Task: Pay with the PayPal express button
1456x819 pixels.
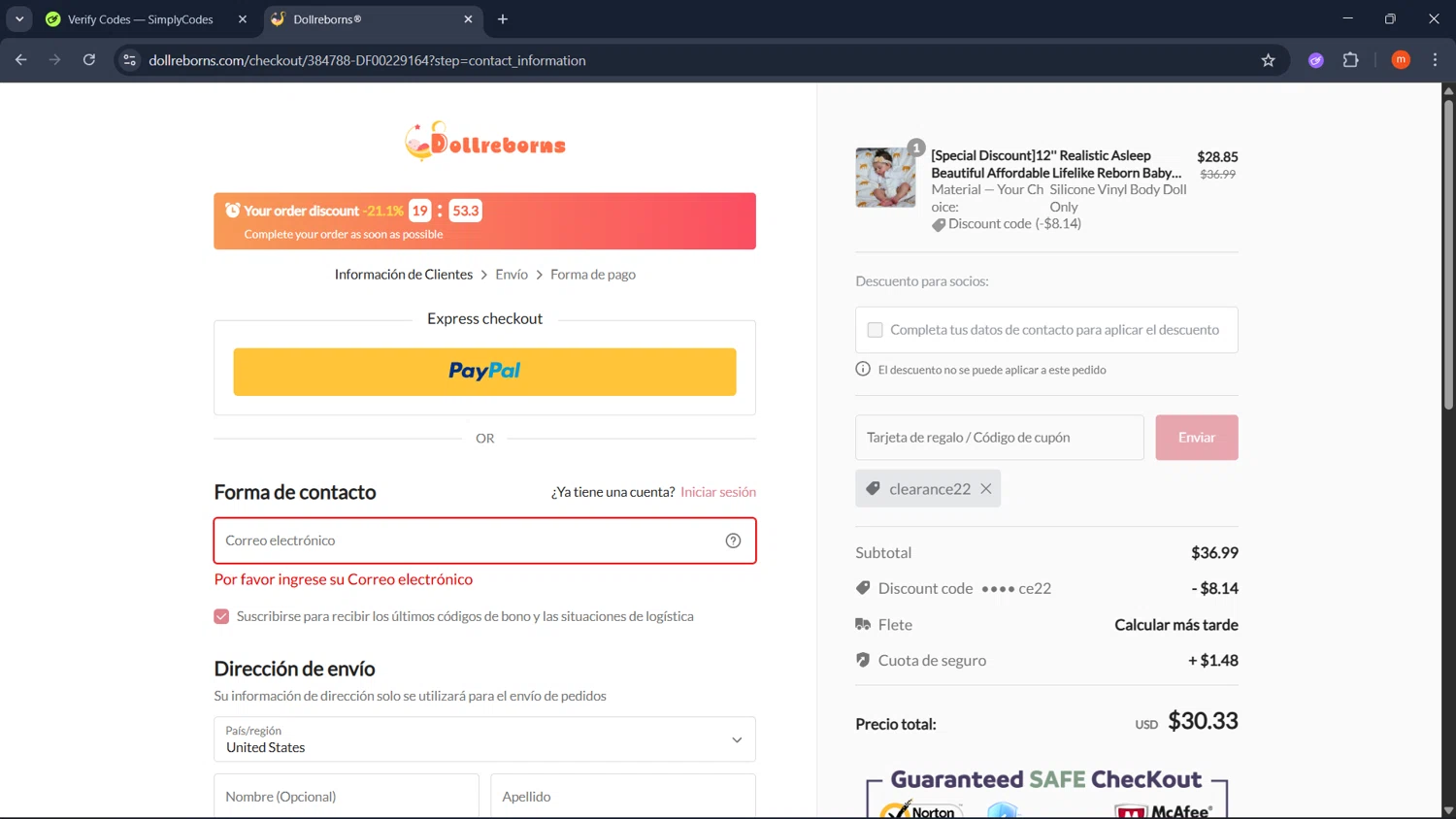Action: (484, 372)
